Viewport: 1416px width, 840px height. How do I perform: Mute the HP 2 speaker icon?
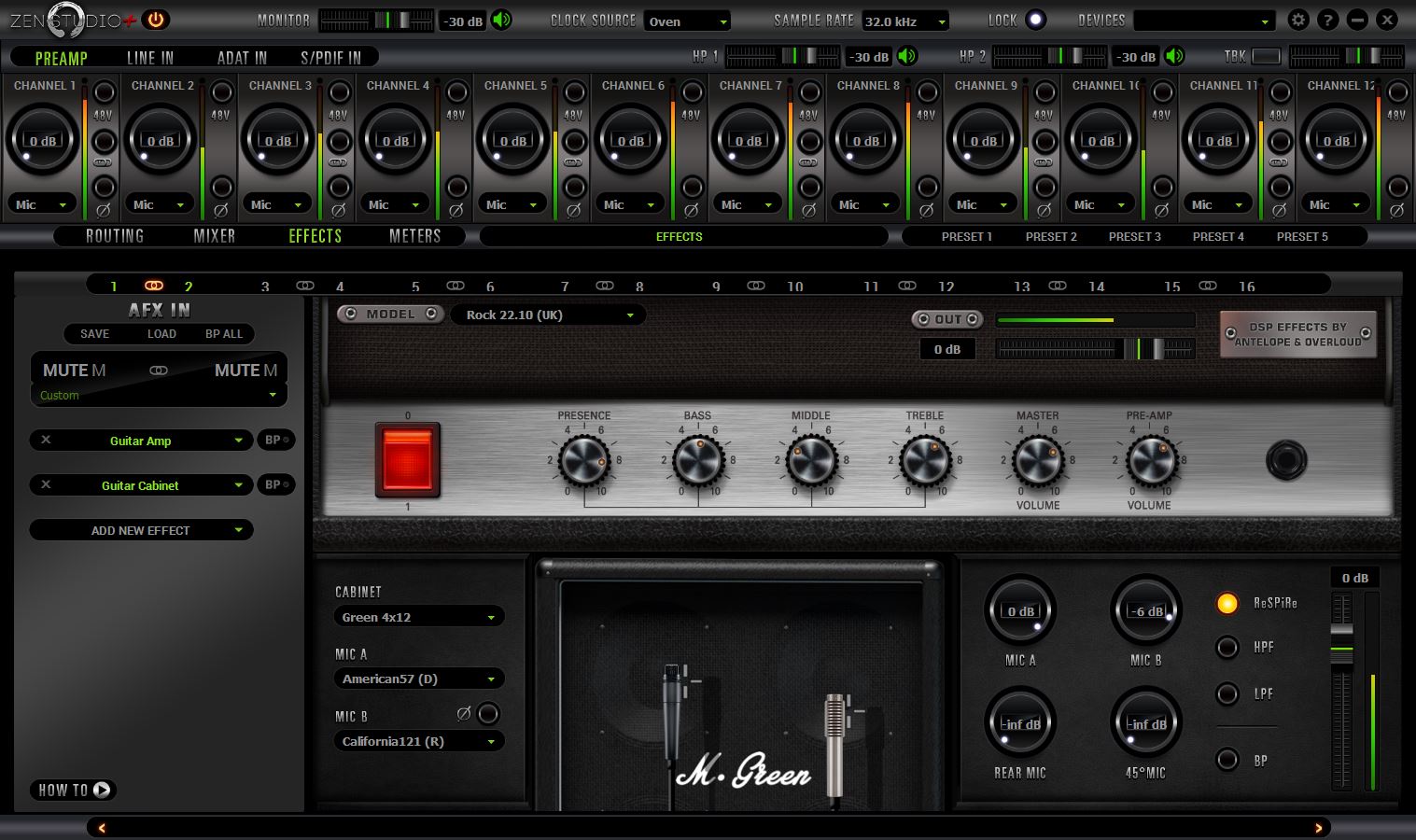click(1175, 56)
